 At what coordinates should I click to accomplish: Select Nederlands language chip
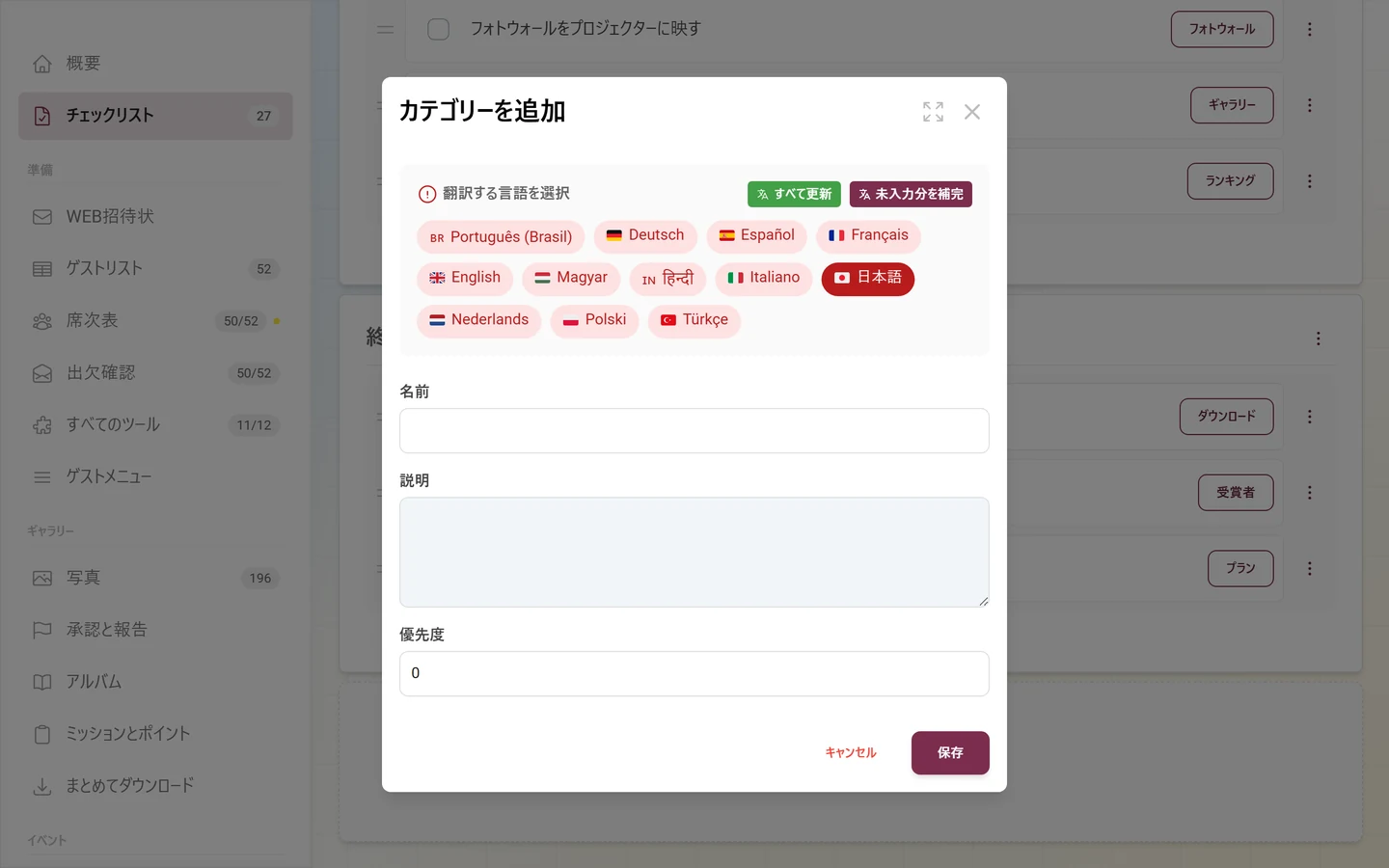pyautogui.click(x=478, y=321)
